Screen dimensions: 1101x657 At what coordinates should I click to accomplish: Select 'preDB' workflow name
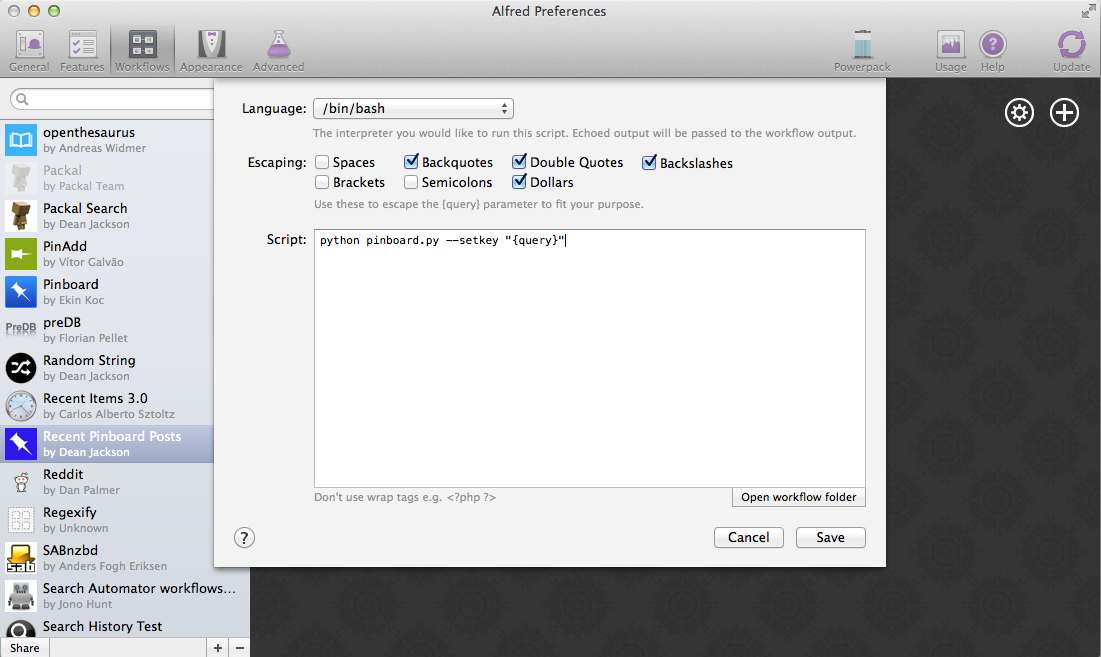coord(62,322)
